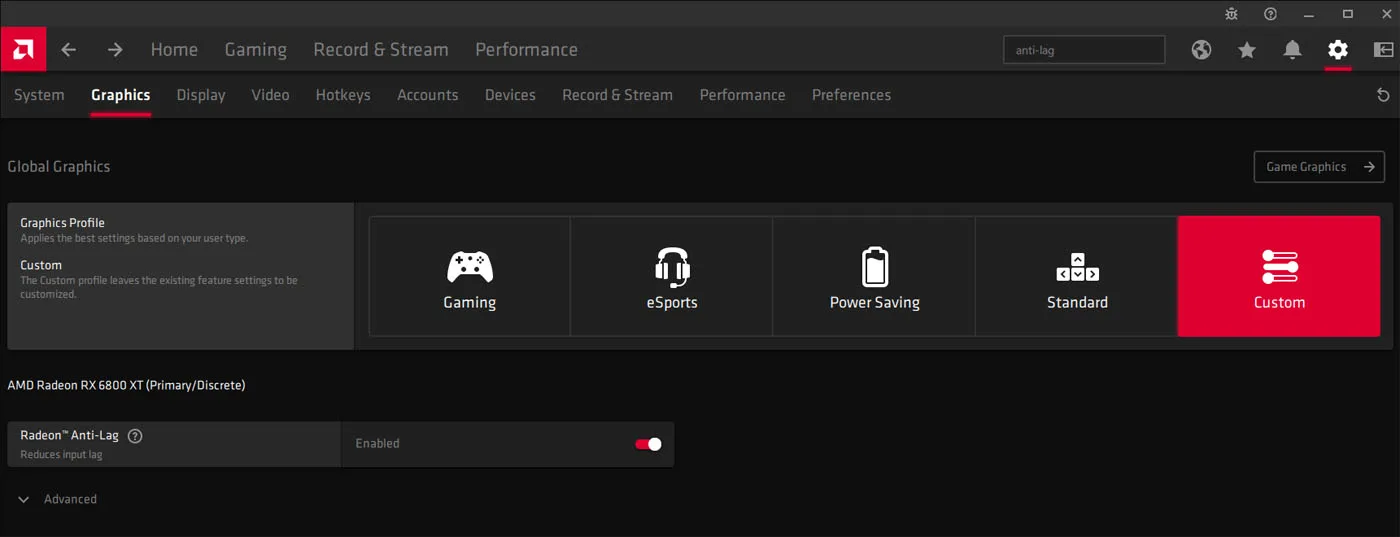1400x537 pixels.
Task: Open the Game Graphics button
Action: (x=1319, y=167)
